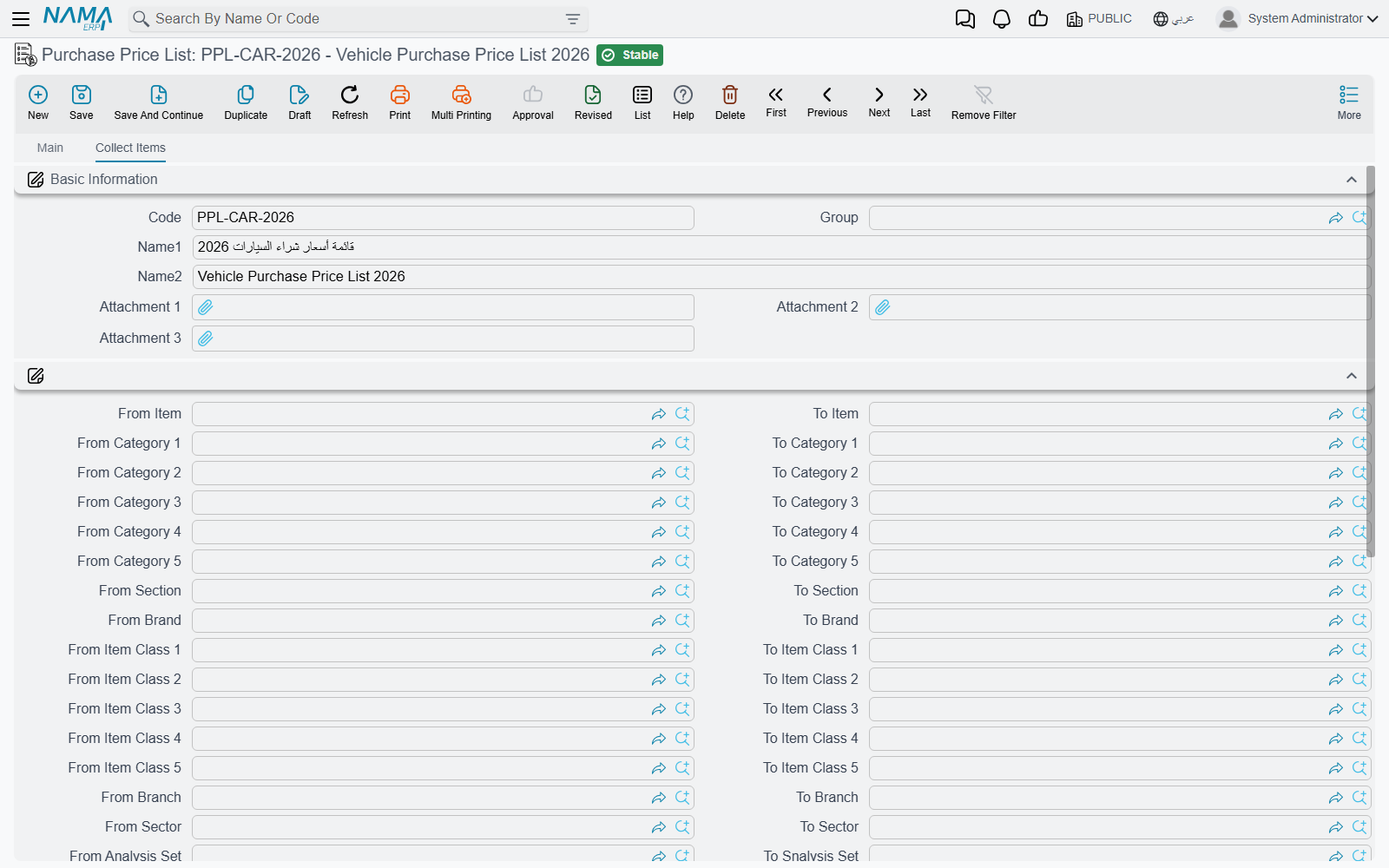Open the From Item lookup search
Image resolution: width=1389 pixels, height=868 pixels.
pos(682,414)
